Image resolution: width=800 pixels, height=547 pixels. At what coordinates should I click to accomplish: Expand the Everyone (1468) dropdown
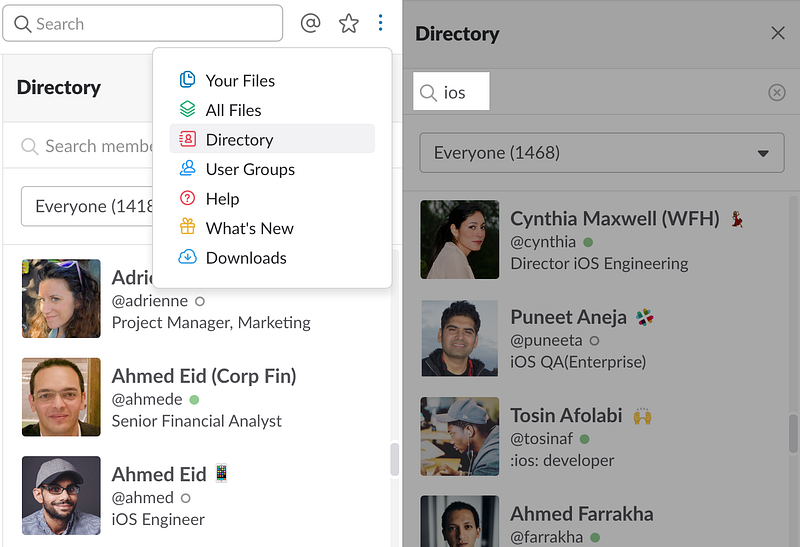602,153
